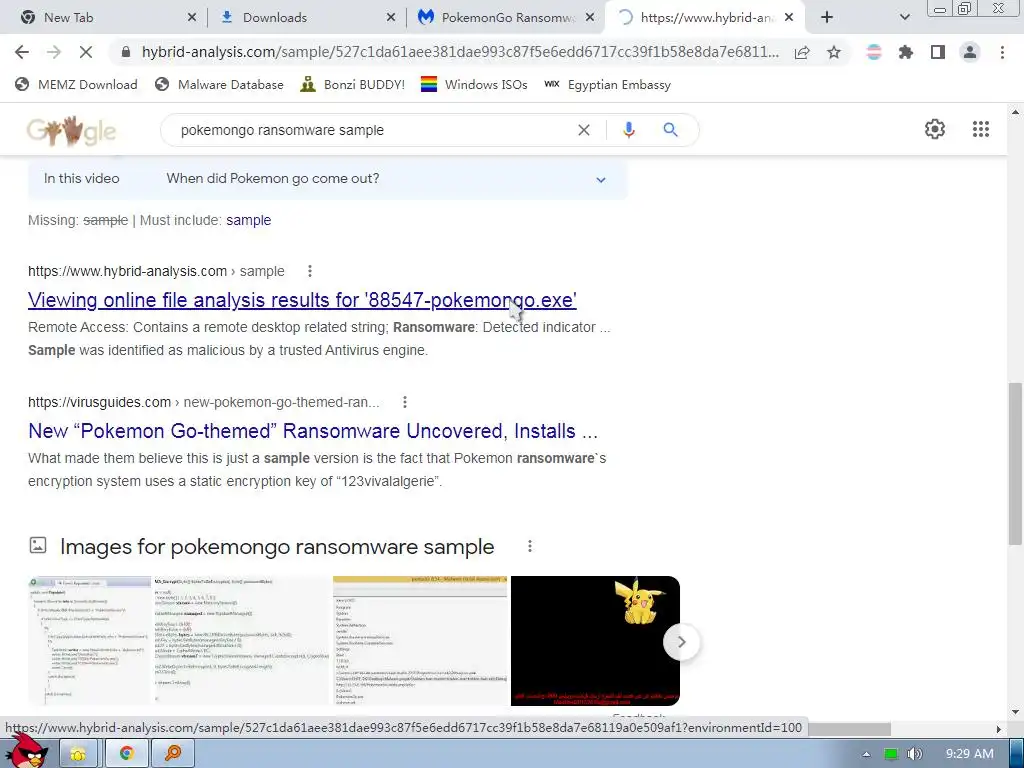
Task: Show hidden system tray icons
Action: point(866,754)
